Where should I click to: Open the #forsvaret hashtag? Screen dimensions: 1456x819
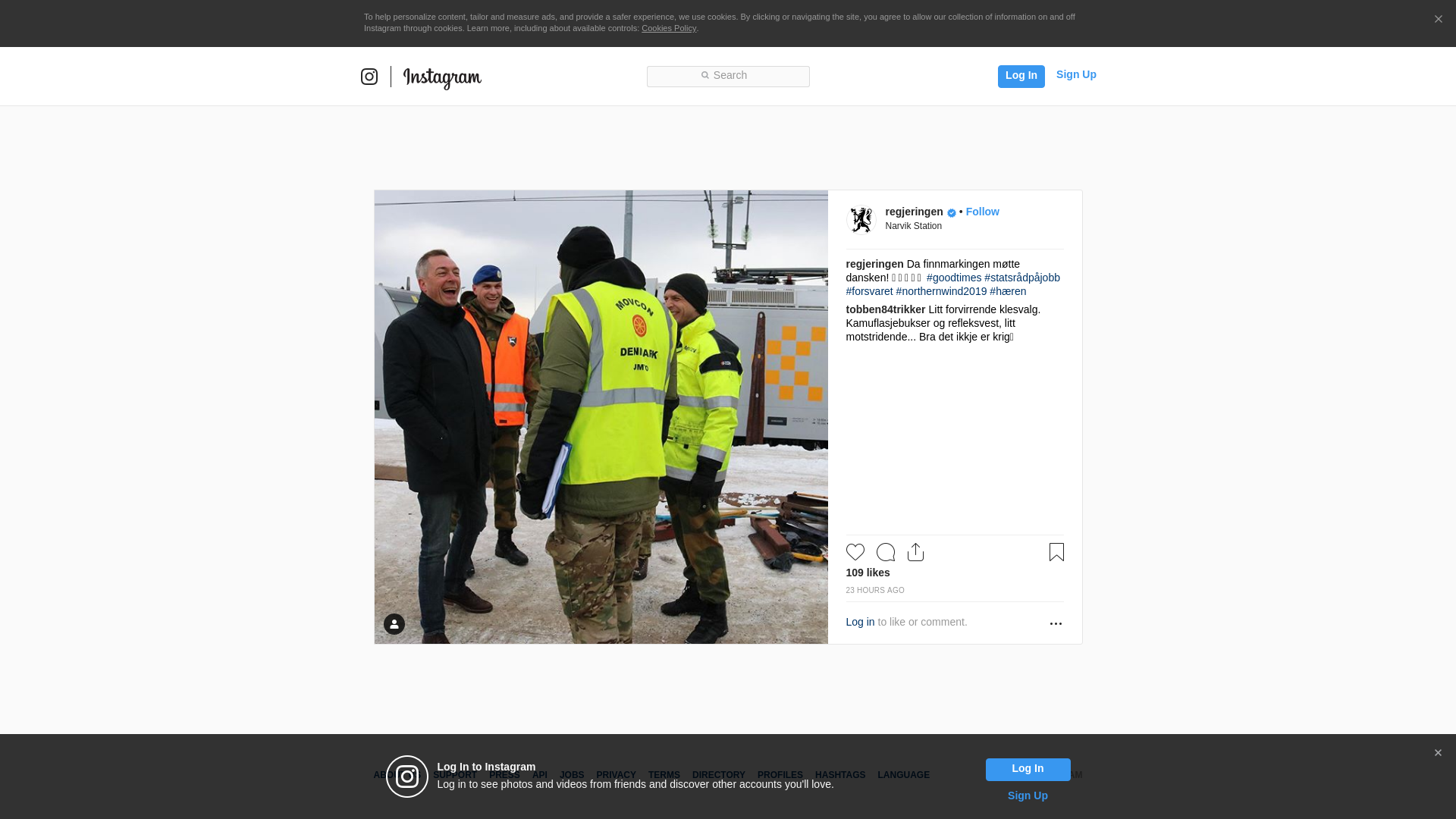click(x=869, y=291)
